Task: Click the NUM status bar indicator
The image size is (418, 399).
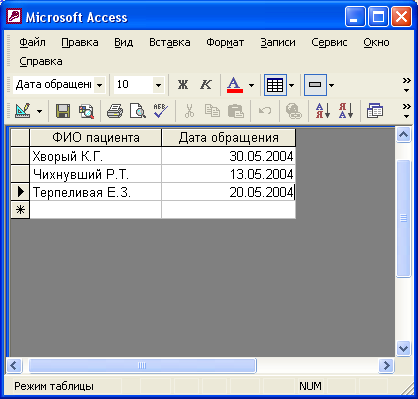Action: (x=310, y=386)
